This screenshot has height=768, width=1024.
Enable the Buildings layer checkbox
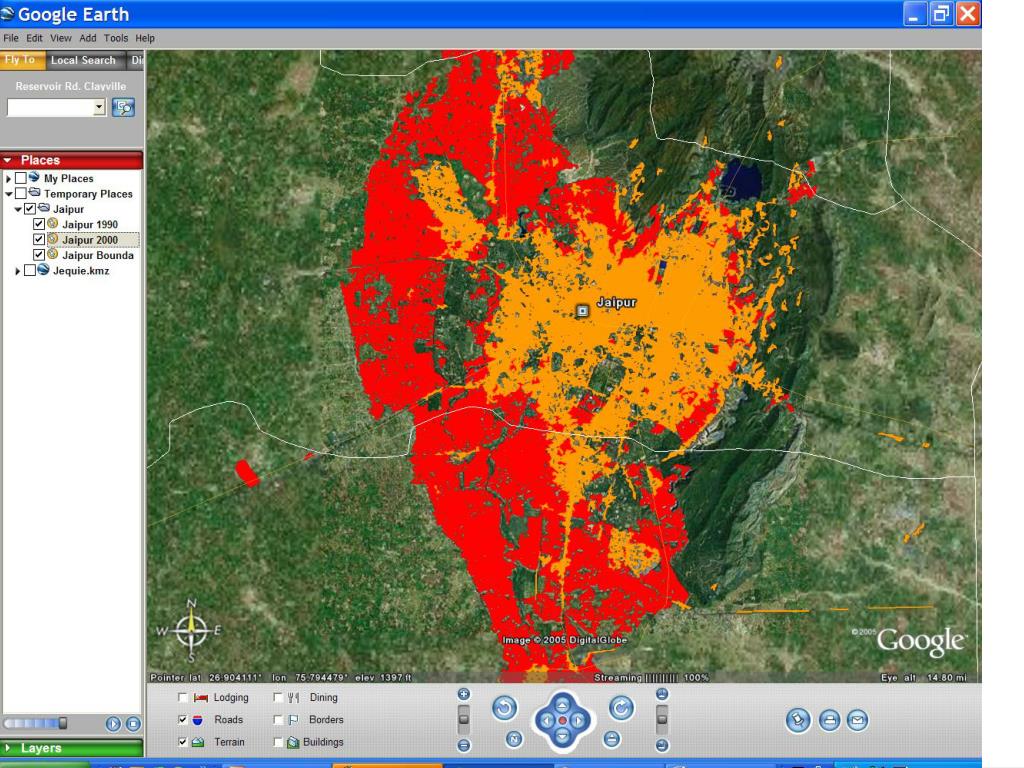pos(278,742)
